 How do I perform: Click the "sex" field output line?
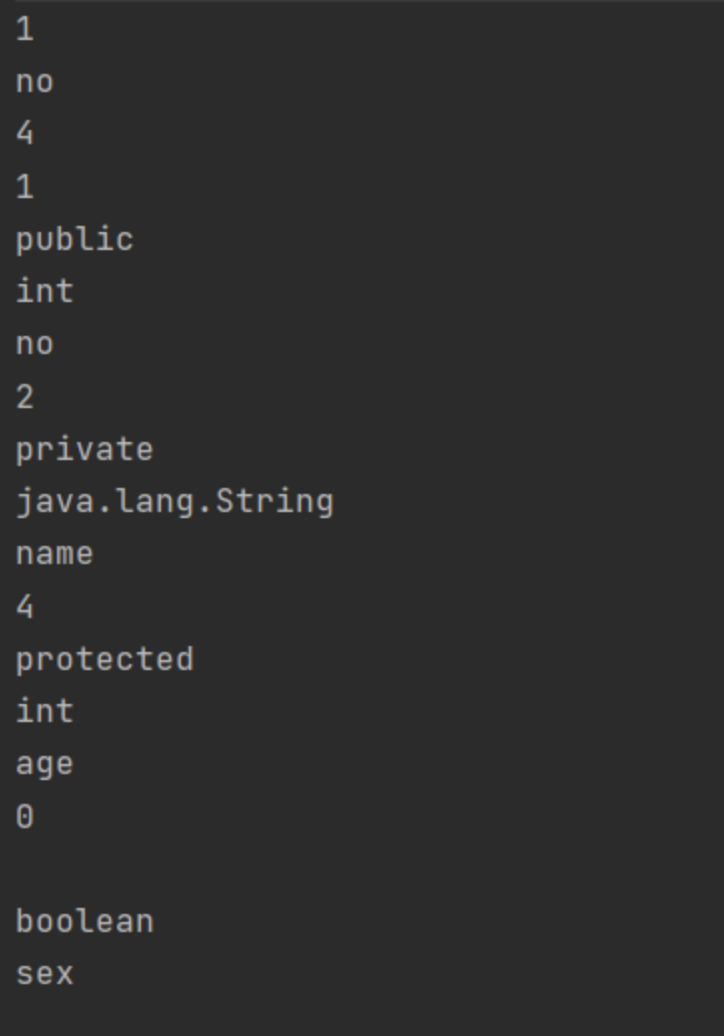point(44,974)
